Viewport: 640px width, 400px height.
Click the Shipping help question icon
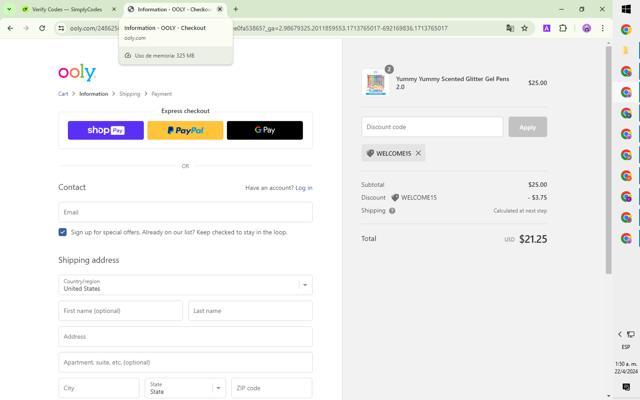[x=392, y=211]
